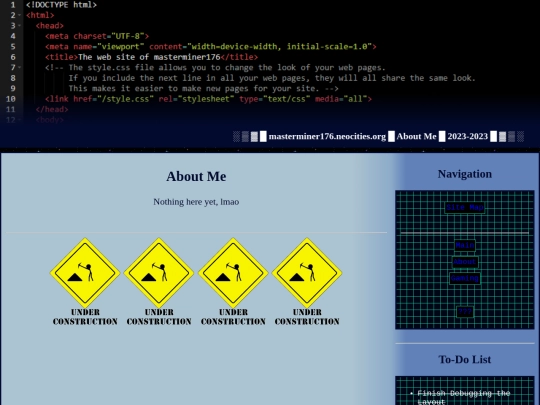Image resolution: width=540 pixels, height=405 pixels.
Task: Click the comment line starting 'If you include'
Action: (x=272, y=78)
